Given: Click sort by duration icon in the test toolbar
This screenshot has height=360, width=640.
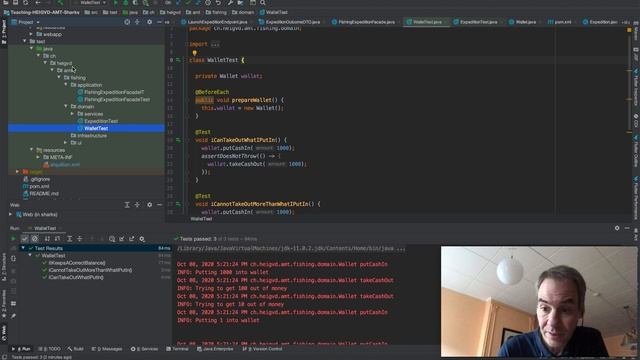Looking at the screenshot, I should point(57,239).
